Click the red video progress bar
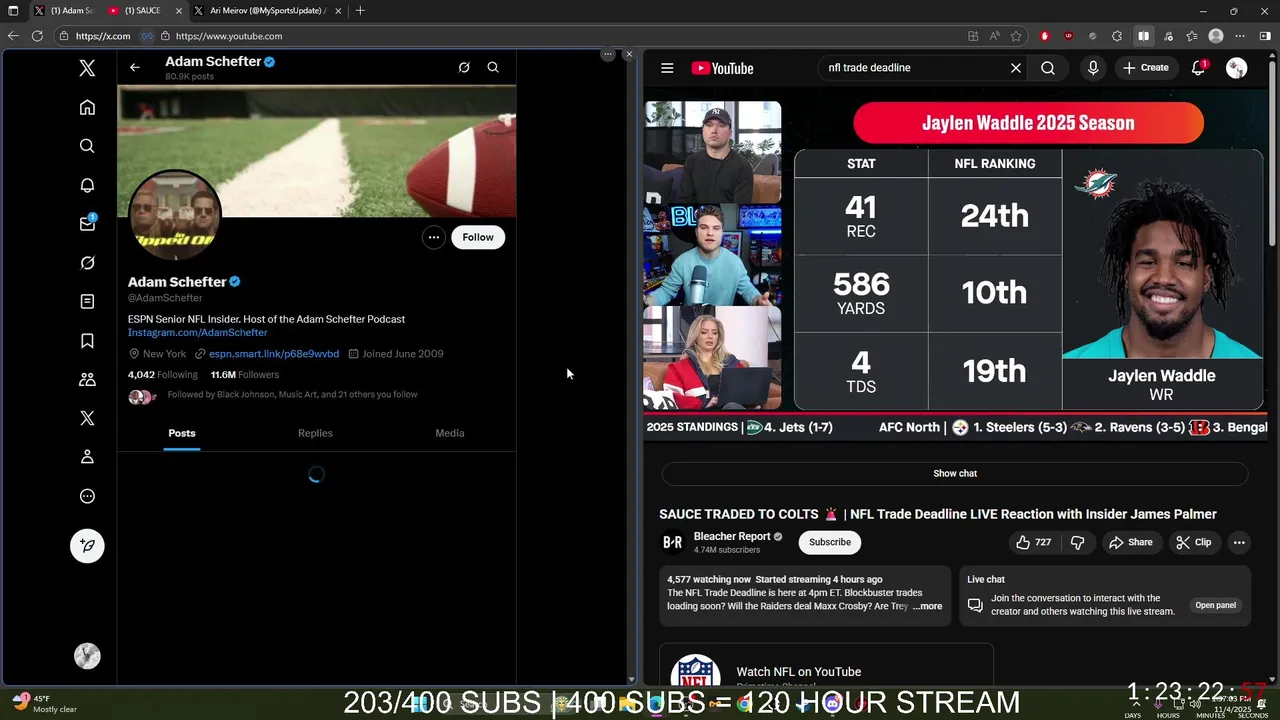Screen dimensions: 1280x720 [955, 412]
